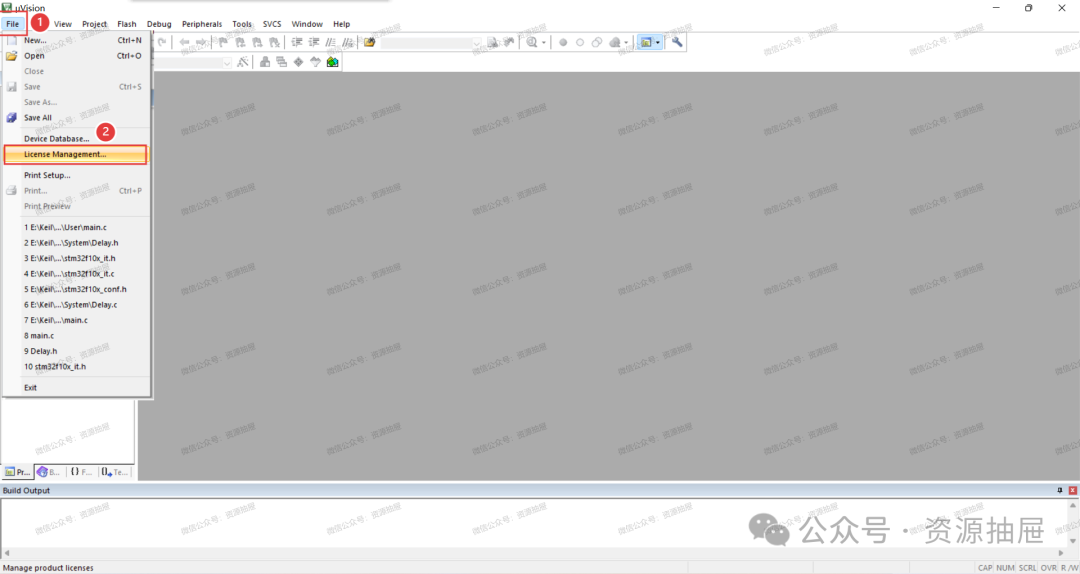Screen dimensions: 1080x574
Task: Open the Peripherals menu
Action: pos(202,24)
